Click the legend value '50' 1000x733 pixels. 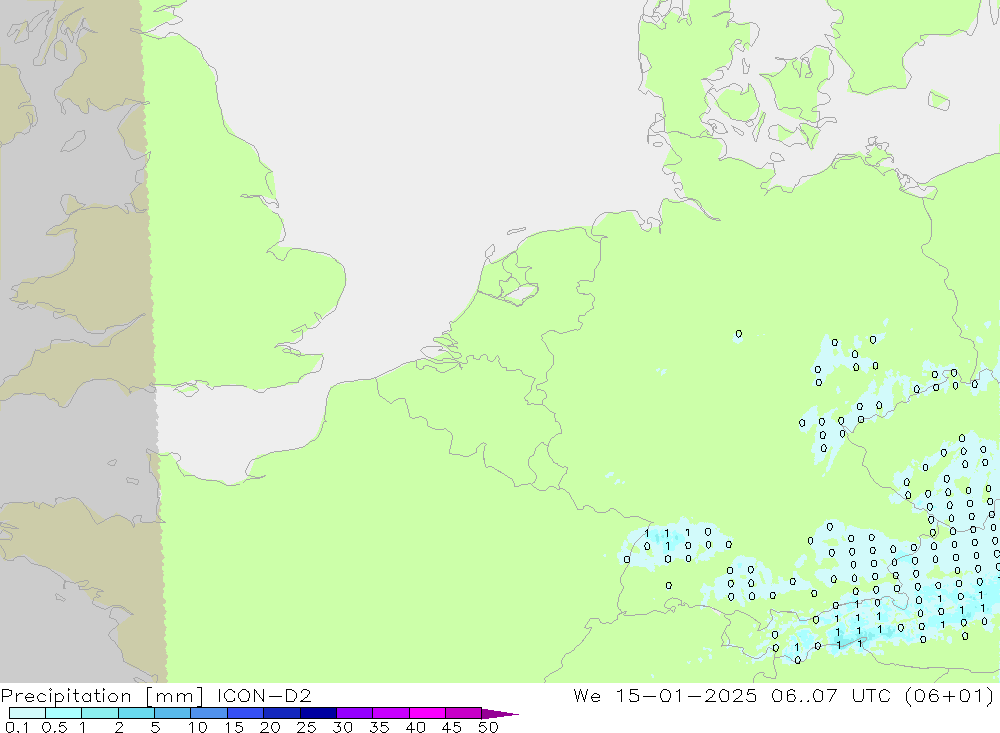click(488, 727)
